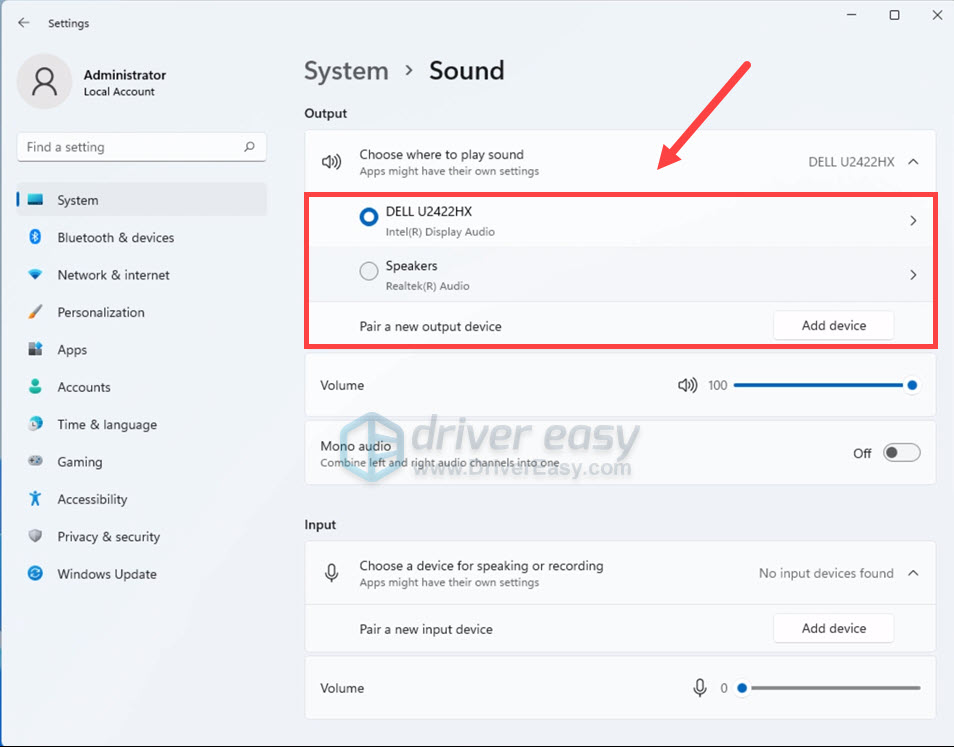The width and height of the screenshot is (954, 747).
Task: Click Administrator account name
Action: pyautogui.click(x=125, y=75)
